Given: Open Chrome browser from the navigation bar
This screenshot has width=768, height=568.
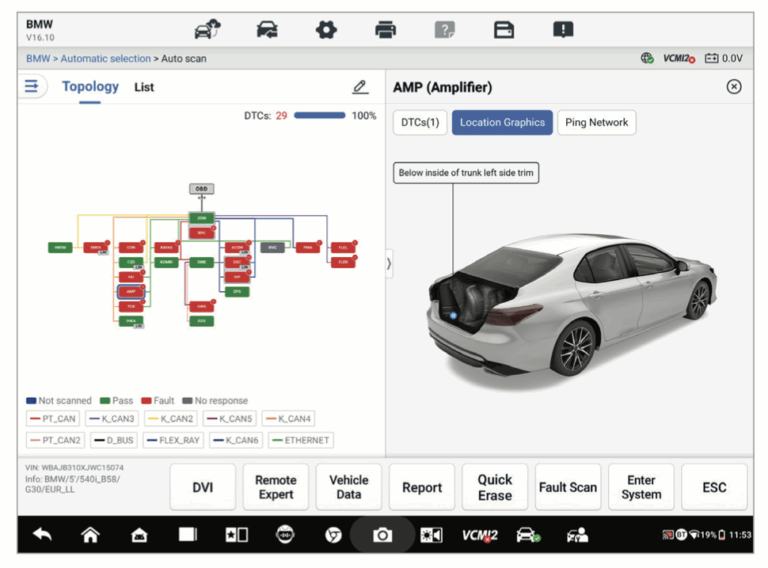Looking at the screenshot, I should pyautogui.click(x=333, y=535).
